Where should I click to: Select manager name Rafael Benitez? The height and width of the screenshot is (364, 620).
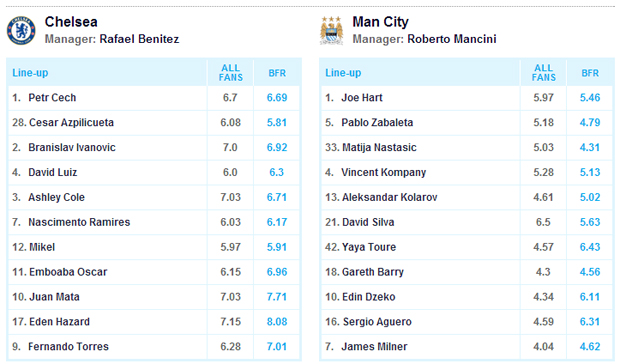coord(139,39)
